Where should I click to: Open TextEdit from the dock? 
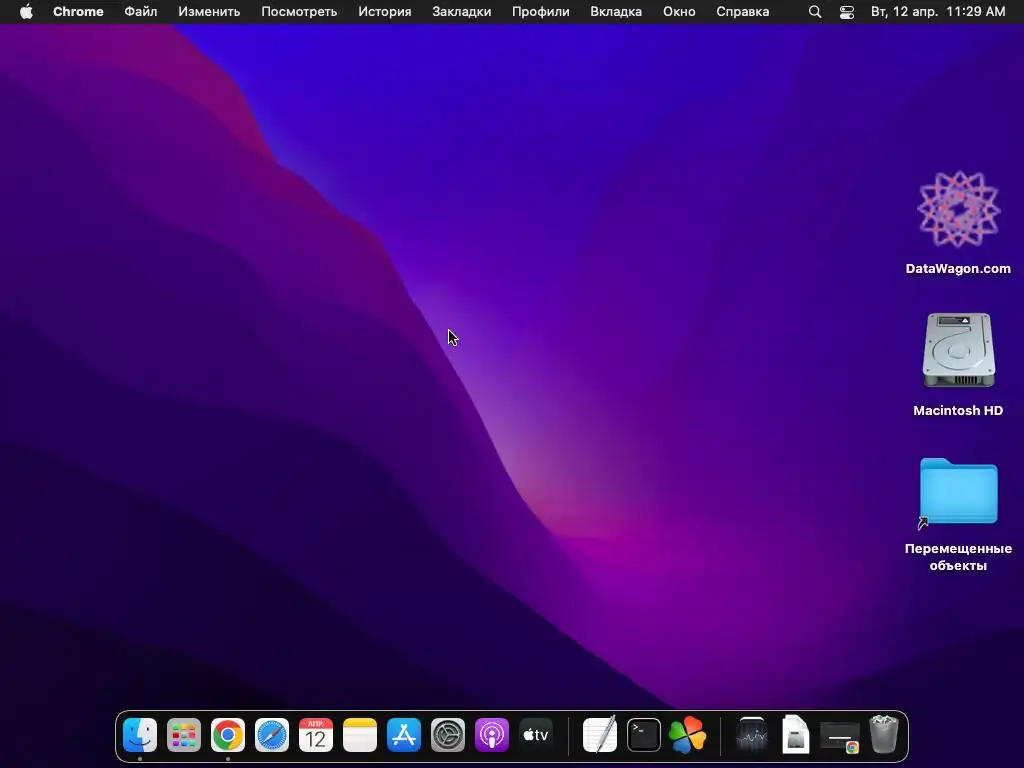(600, 735)
